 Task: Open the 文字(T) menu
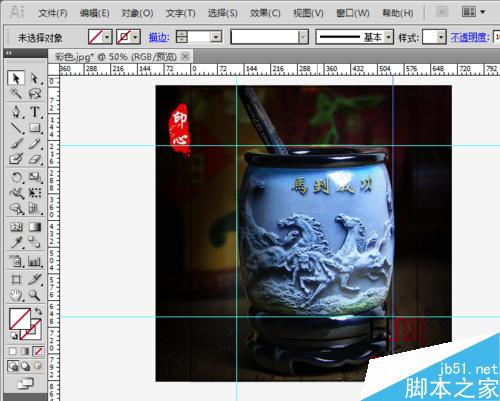[x=181, y=13]
